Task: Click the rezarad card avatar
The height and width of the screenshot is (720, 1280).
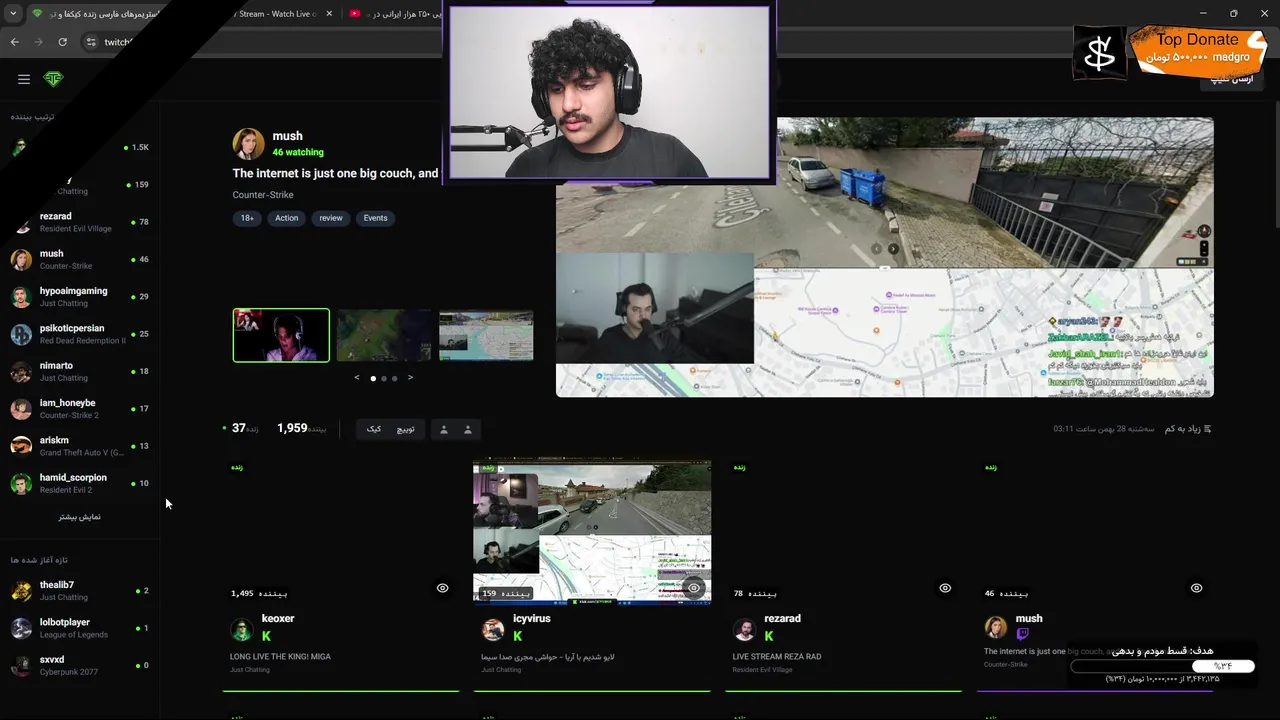Action: [744, 629]
